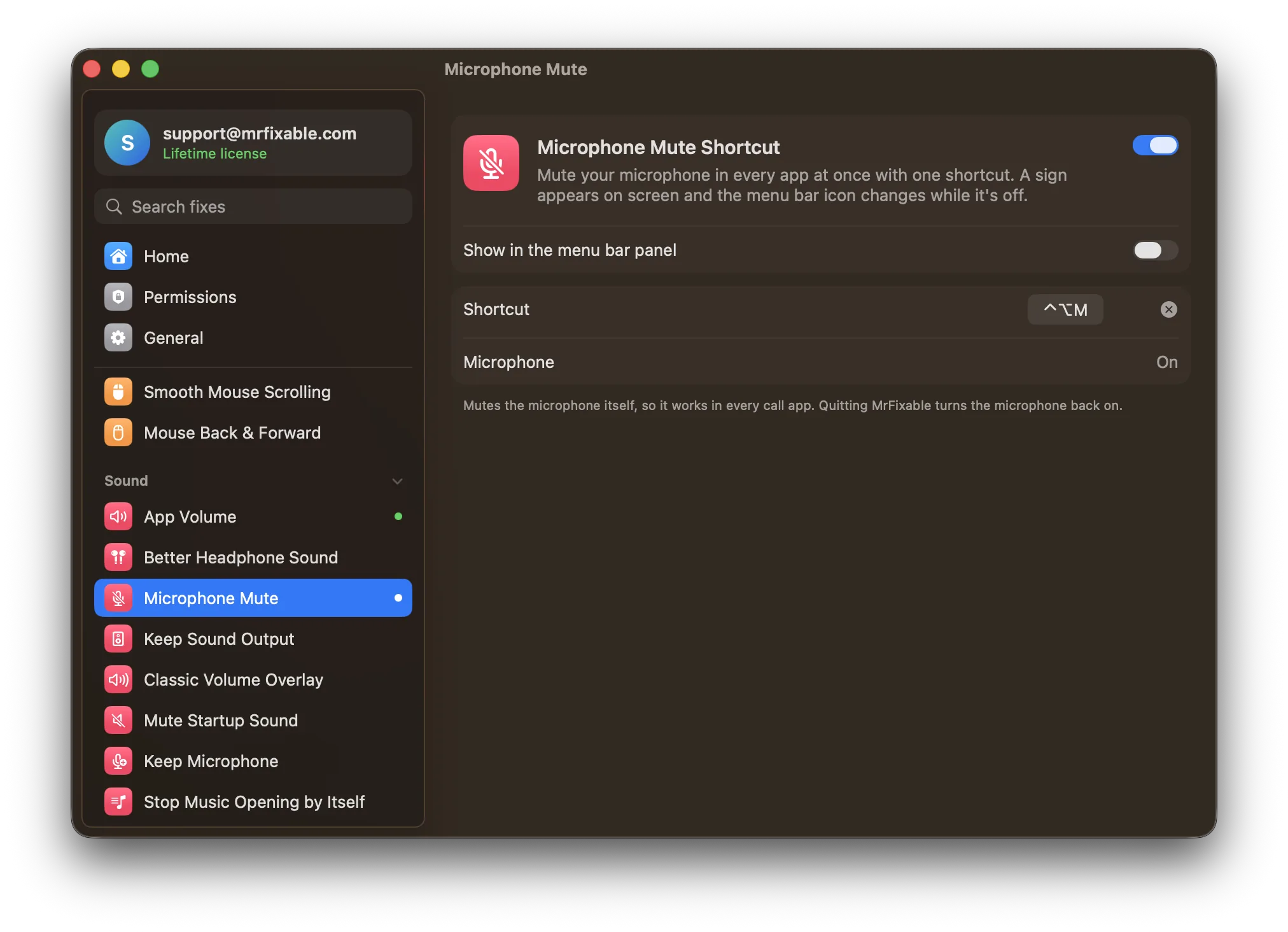Click the General gear icon
Image resolution: width=1288 pixels, height=932 pixels.
point(118,338)
